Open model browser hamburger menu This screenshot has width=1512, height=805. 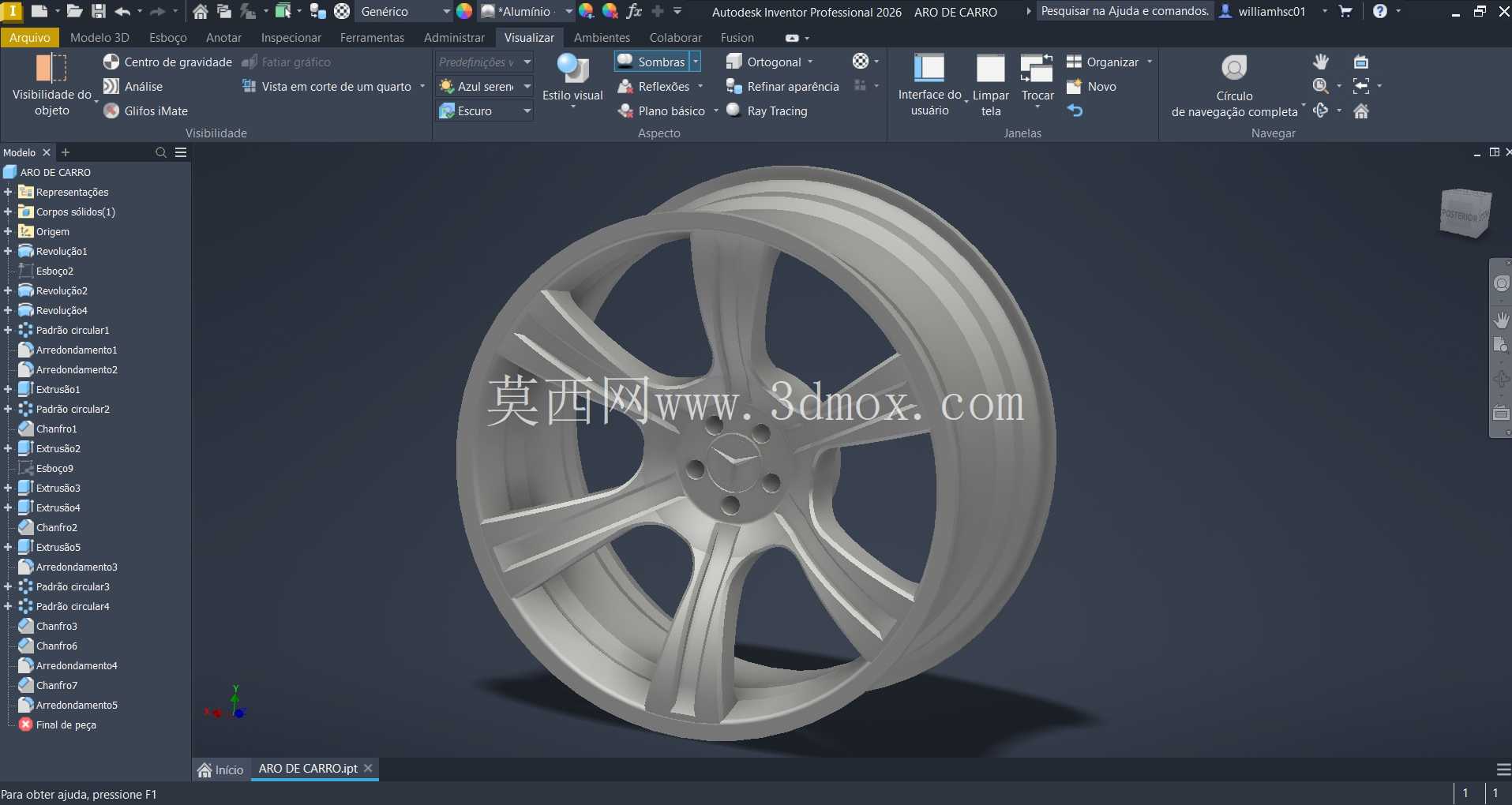point(181,152)
